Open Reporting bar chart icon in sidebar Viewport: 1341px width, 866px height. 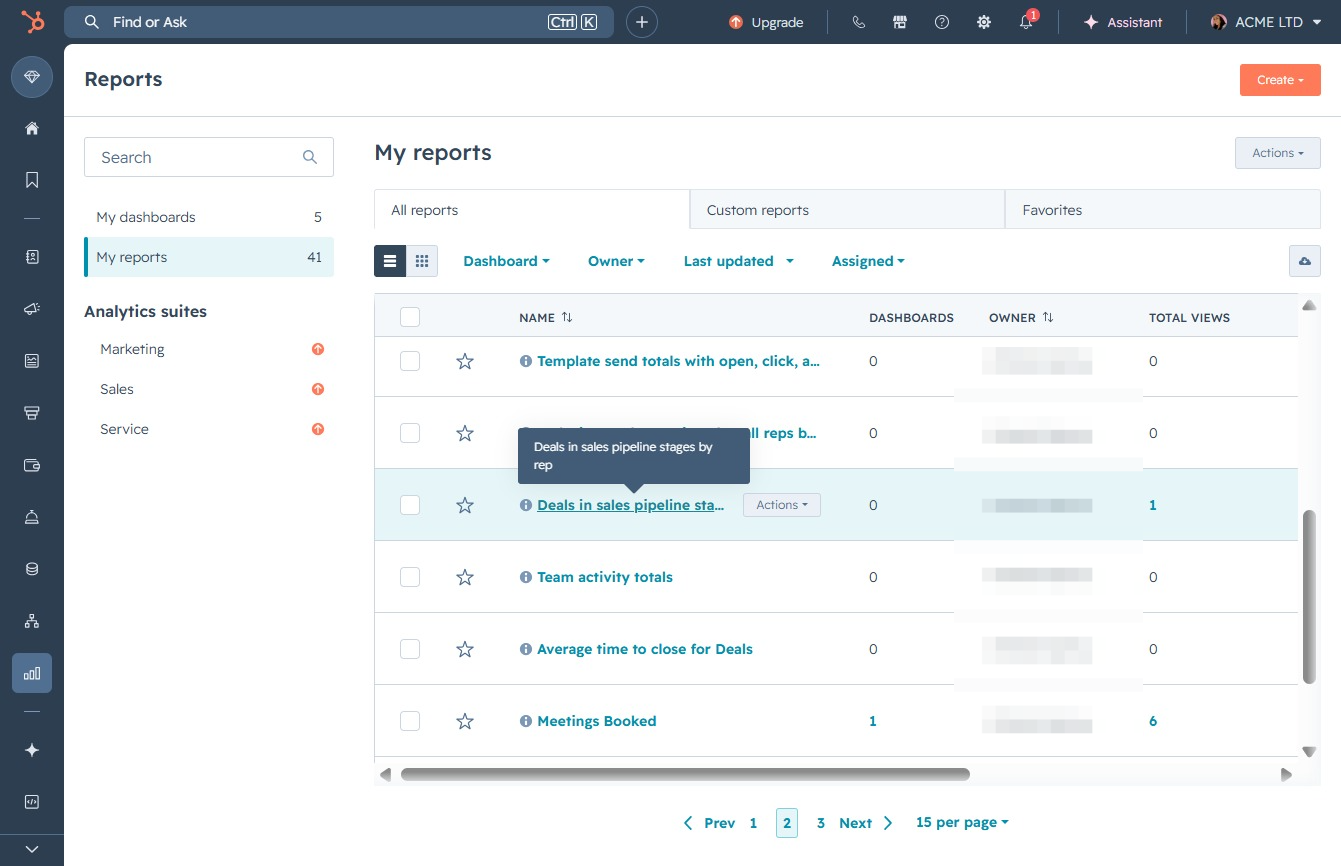coord(32,673)
